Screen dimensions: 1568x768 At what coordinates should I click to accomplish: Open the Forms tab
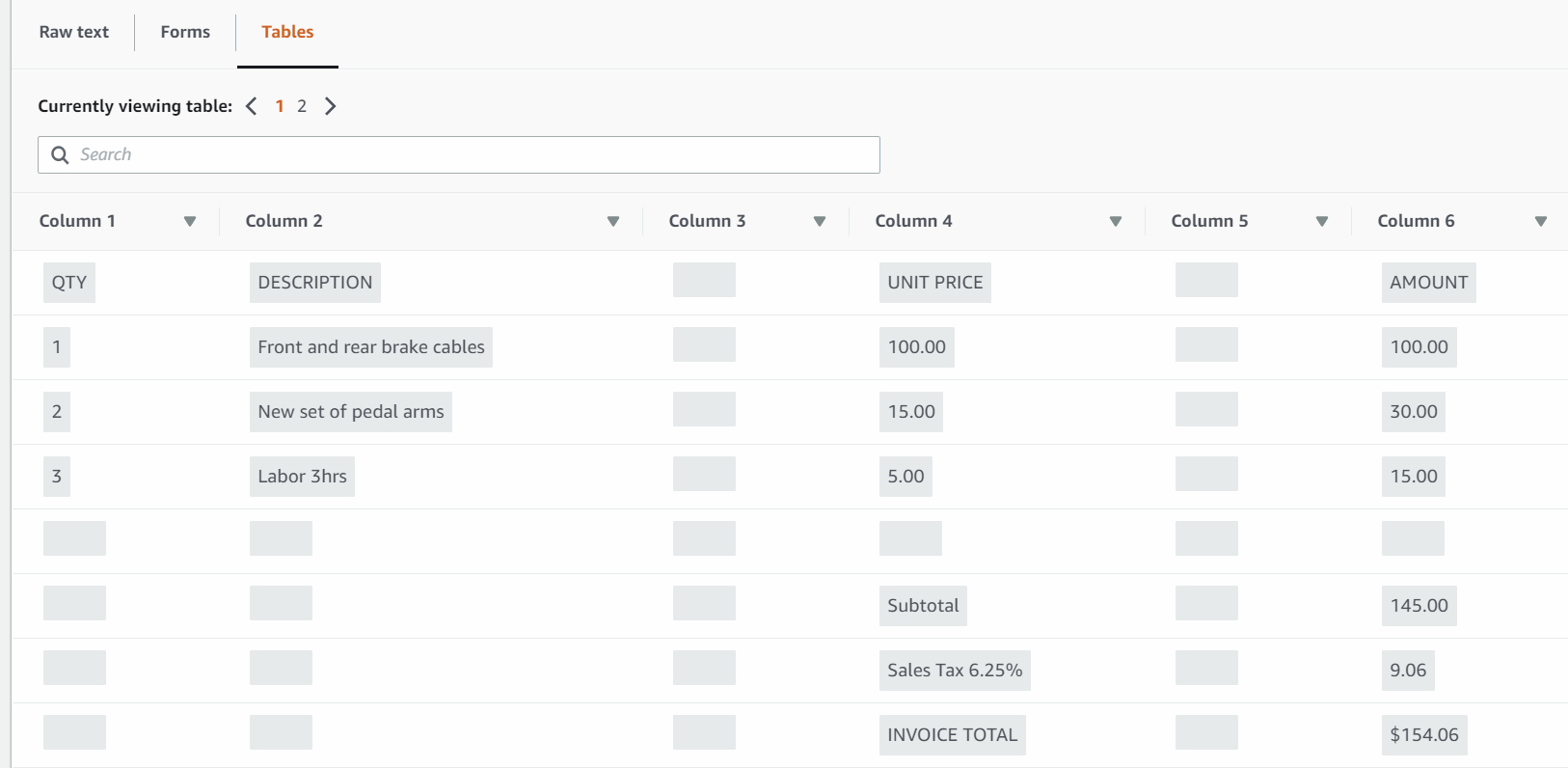click(x=185, y=32)
